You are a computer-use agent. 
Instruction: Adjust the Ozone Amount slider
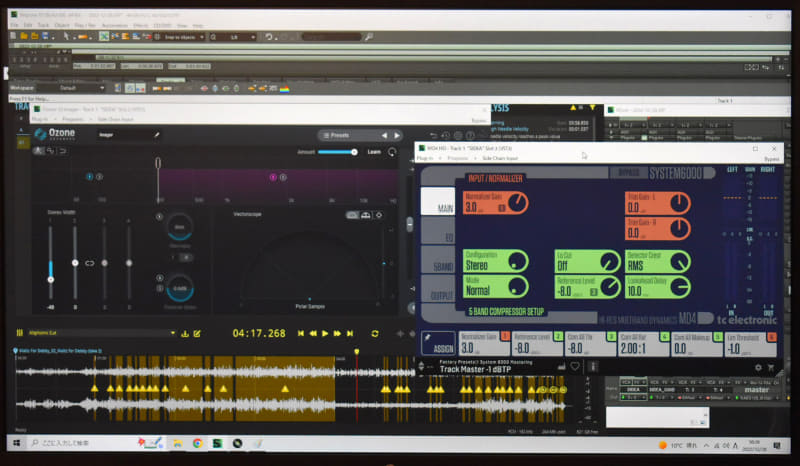point(337,152)
